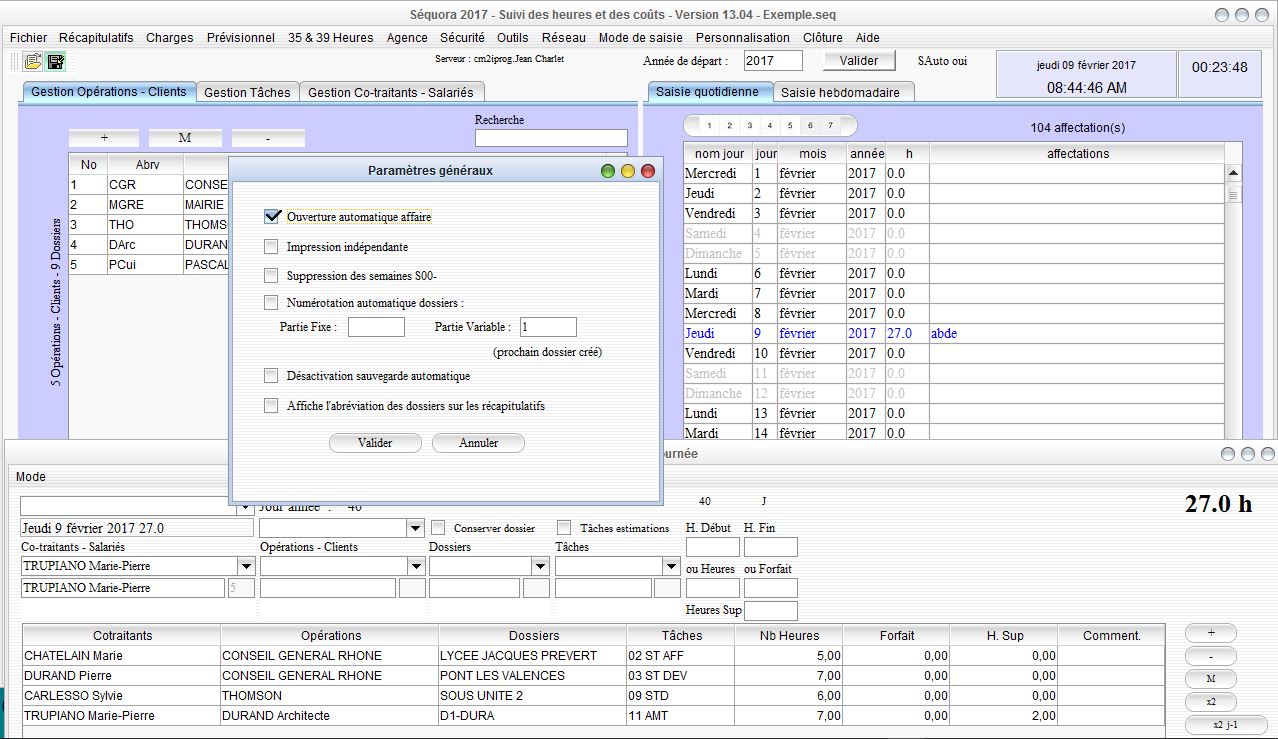Click inside the Recherche search field
1278x739 pixels.
pyautogui.click(x=551, y=137)
